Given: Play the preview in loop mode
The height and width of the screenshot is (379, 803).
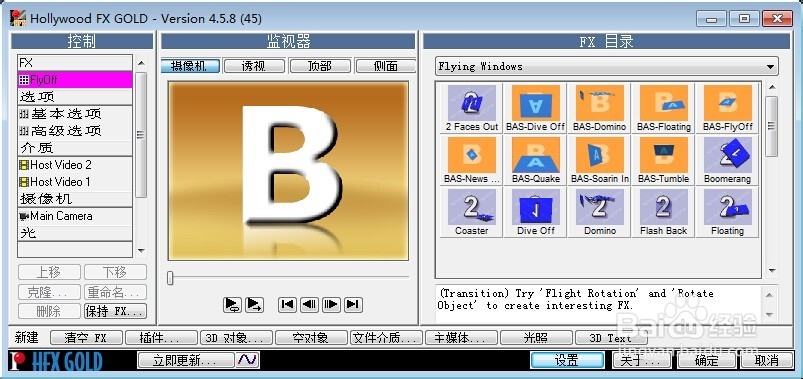Looking at the screenshot, I should [x=233, y=305].
